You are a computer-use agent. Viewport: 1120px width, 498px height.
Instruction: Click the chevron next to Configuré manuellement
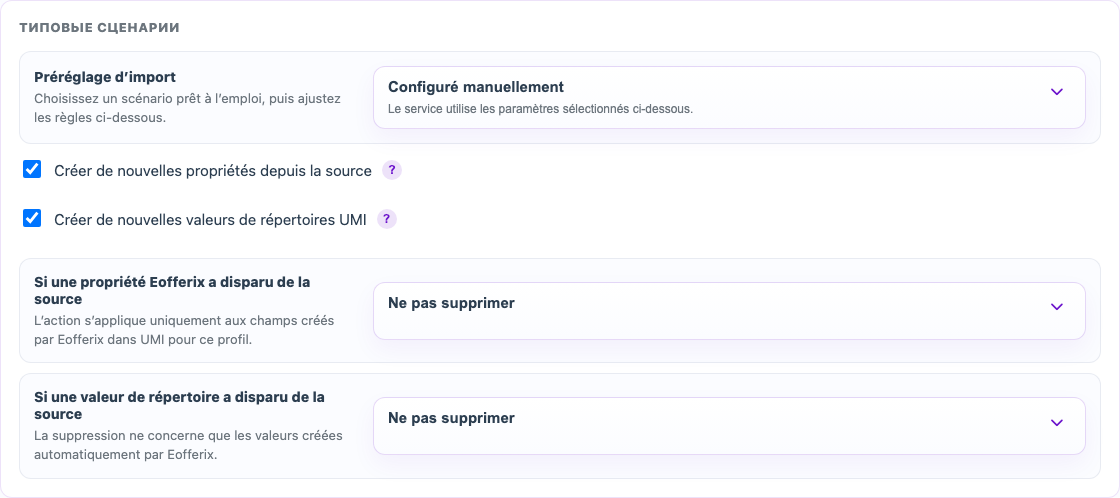pos(1056,91)
